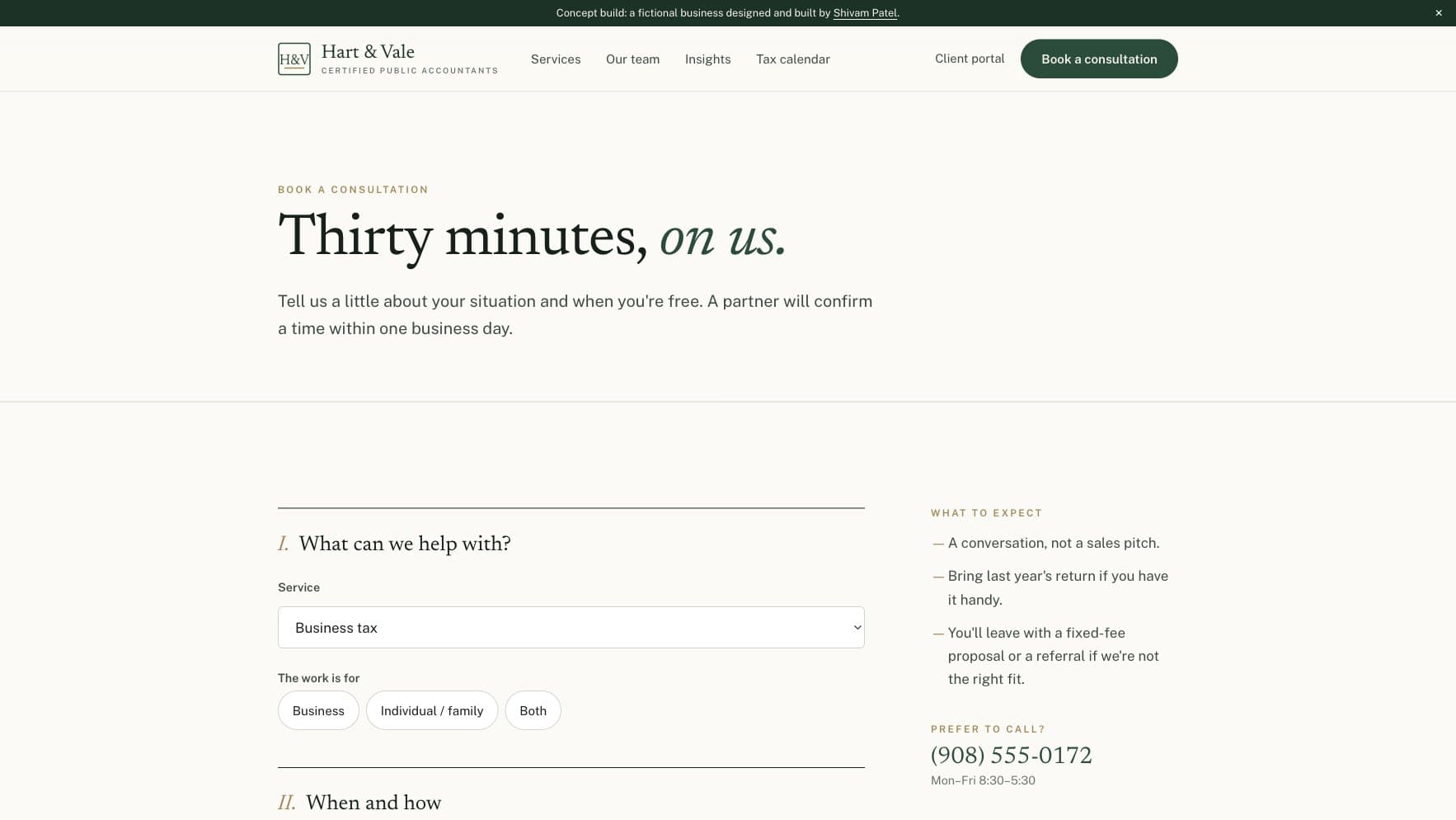
Task: View the Tax calendar
Action: coord(793,59)
